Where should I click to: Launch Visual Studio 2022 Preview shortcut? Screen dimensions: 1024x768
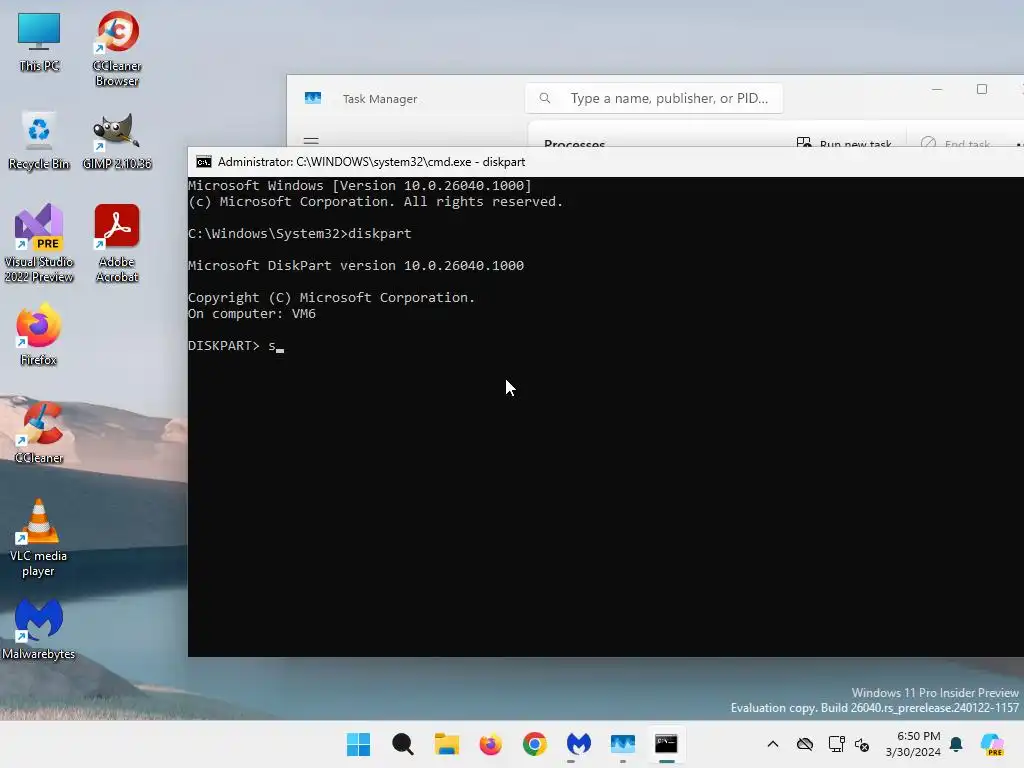tap(39, 243)
